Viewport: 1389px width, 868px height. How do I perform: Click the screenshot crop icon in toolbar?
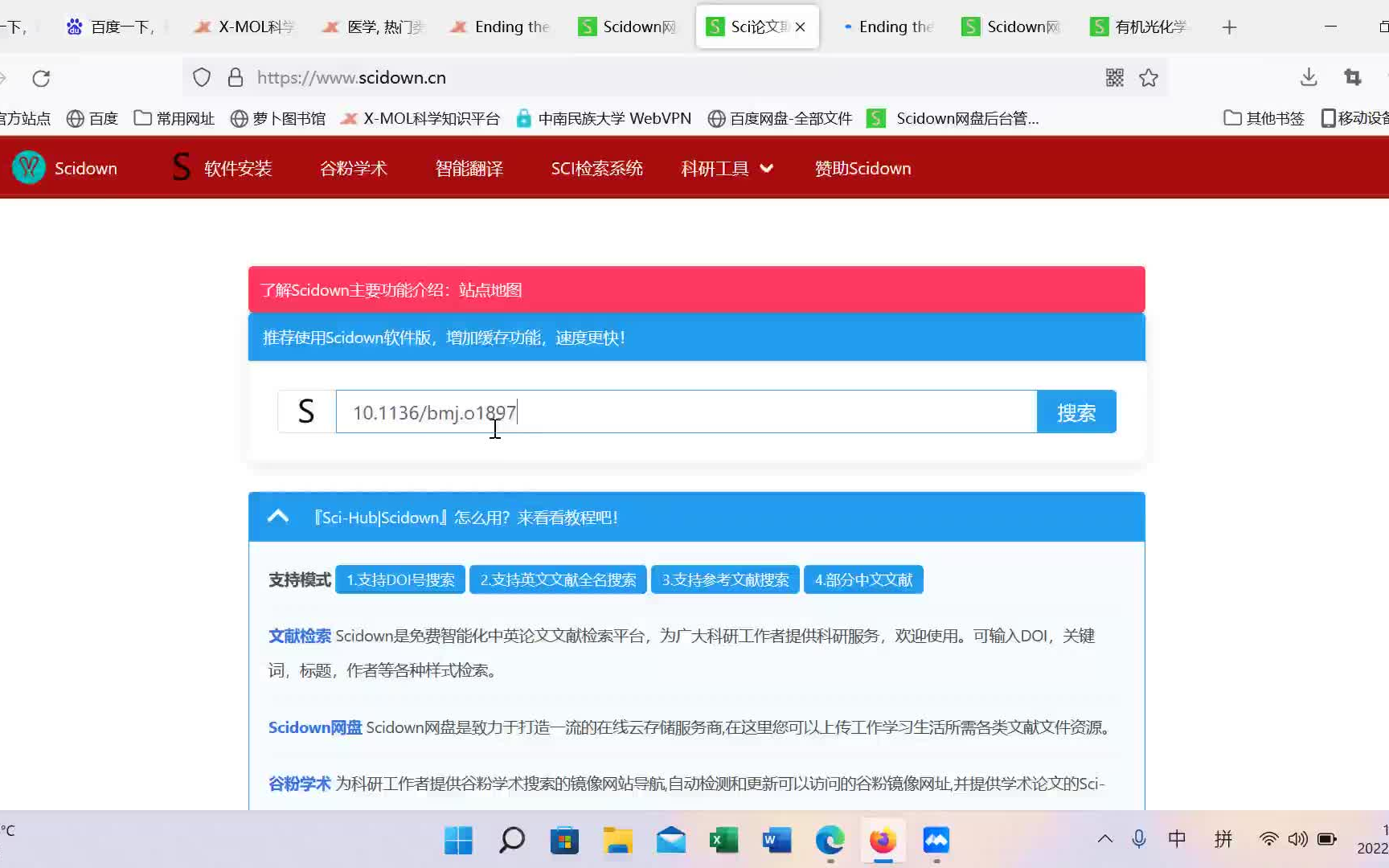pos(1353,78)
